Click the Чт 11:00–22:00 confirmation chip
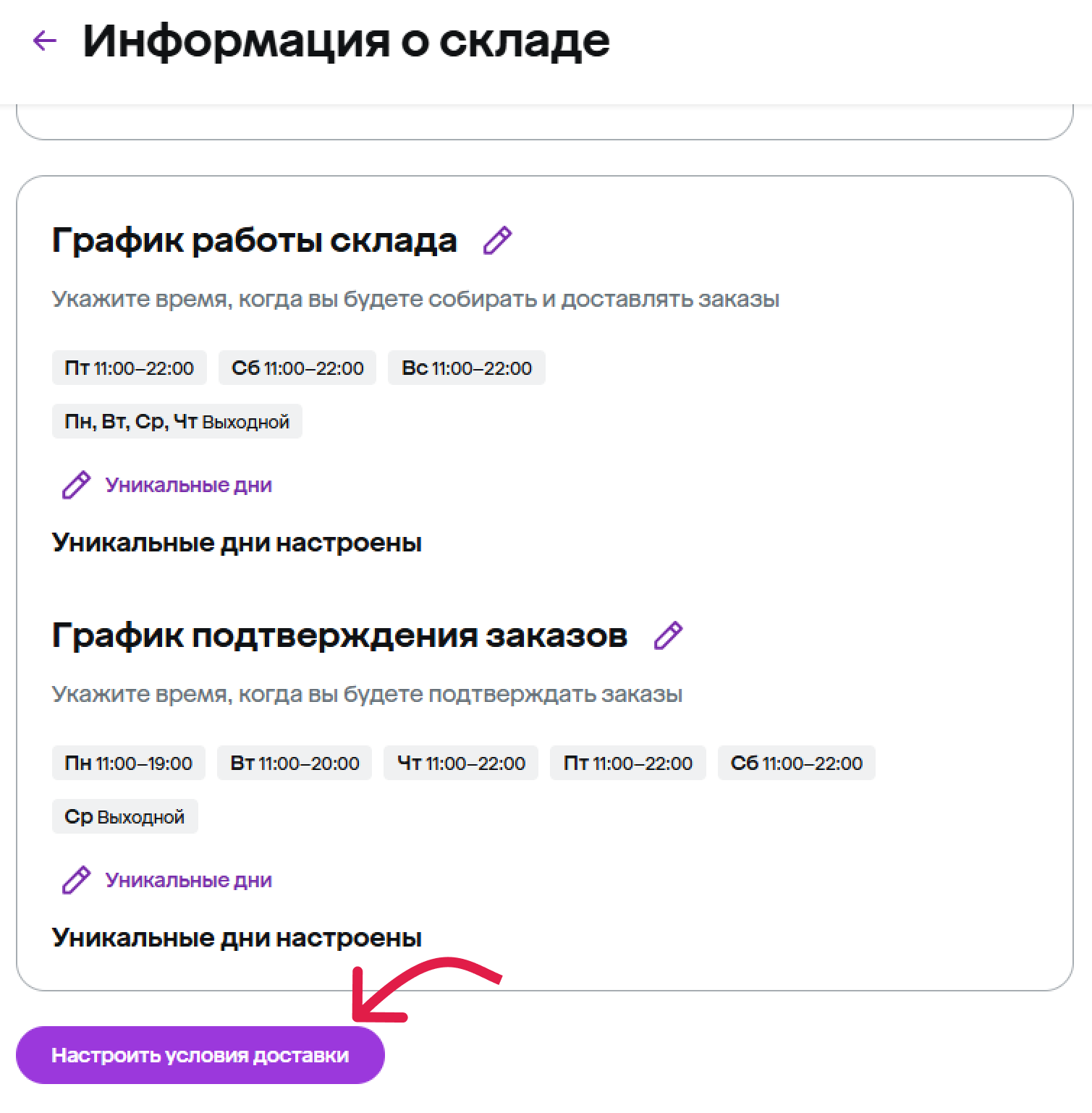This screenshot has height=1113, width=1092. click(461, 763)
